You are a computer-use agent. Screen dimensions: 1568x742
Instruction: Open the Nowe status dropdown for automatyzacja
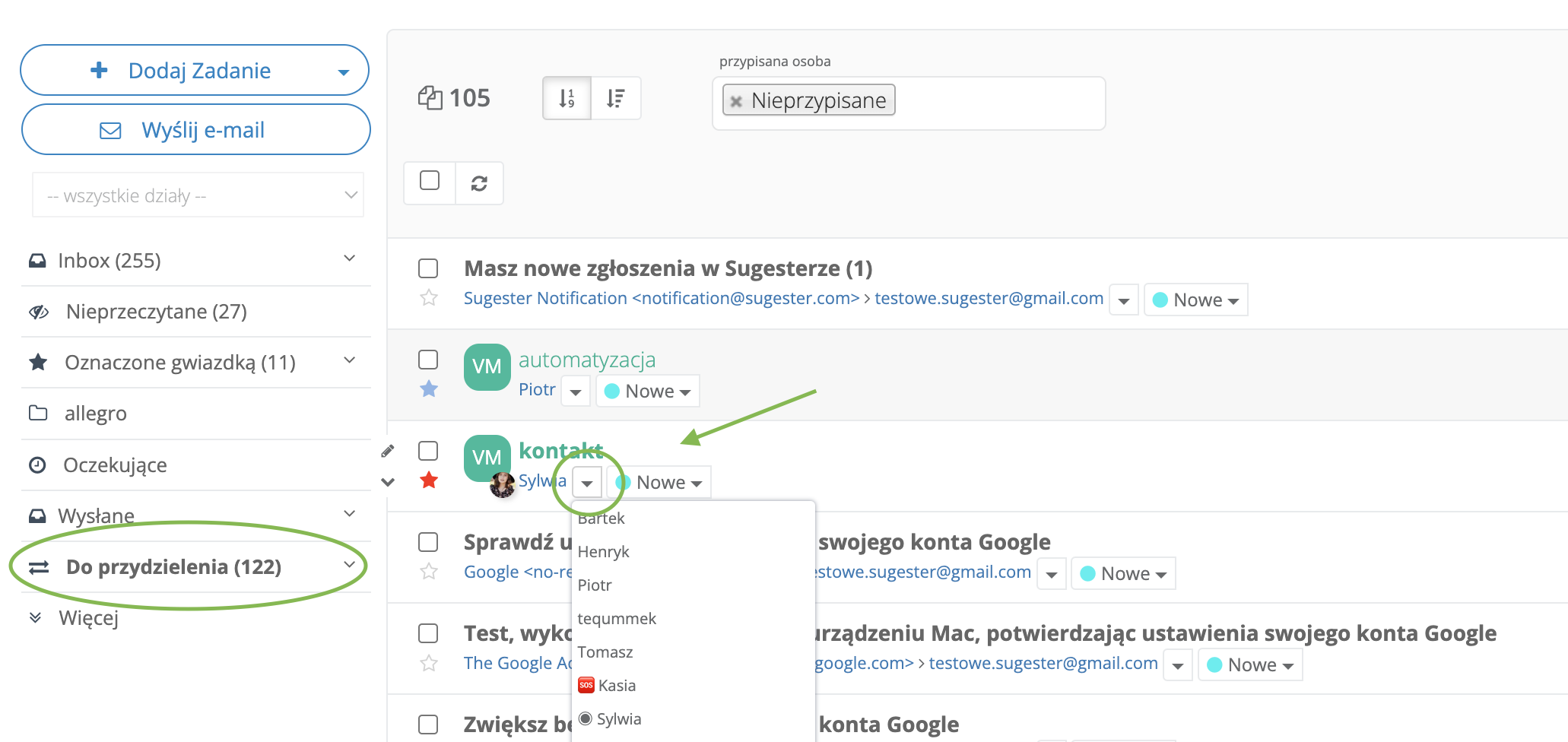coord(649,392)
